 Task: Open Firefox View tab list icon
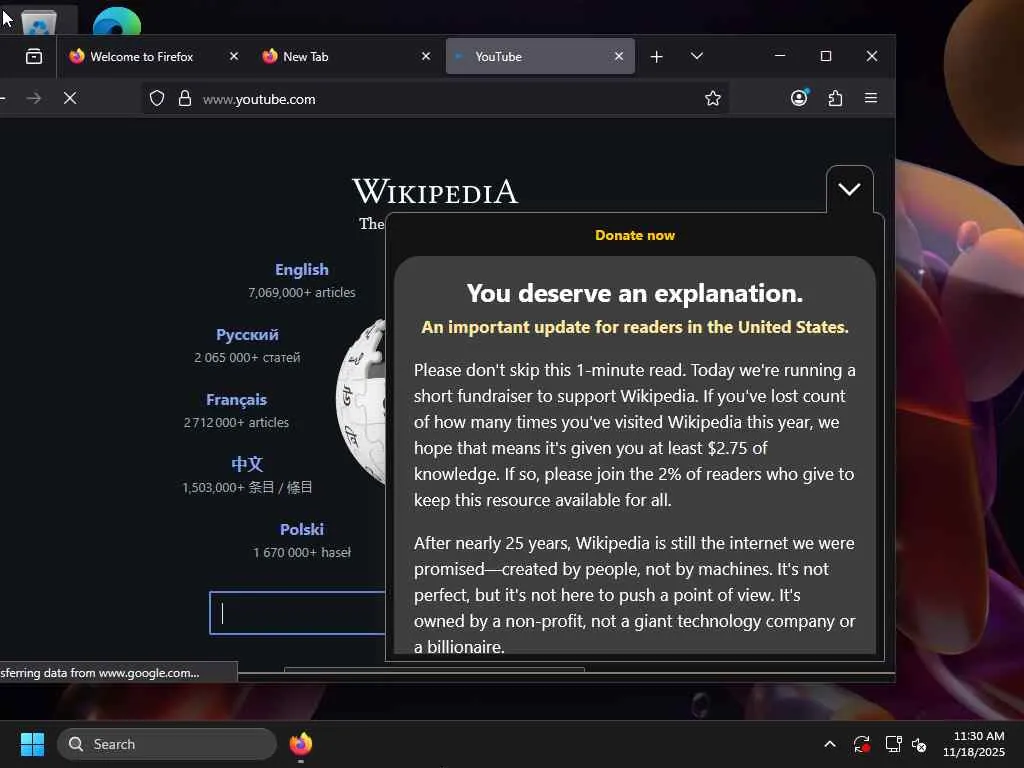[x=34, y=57]
